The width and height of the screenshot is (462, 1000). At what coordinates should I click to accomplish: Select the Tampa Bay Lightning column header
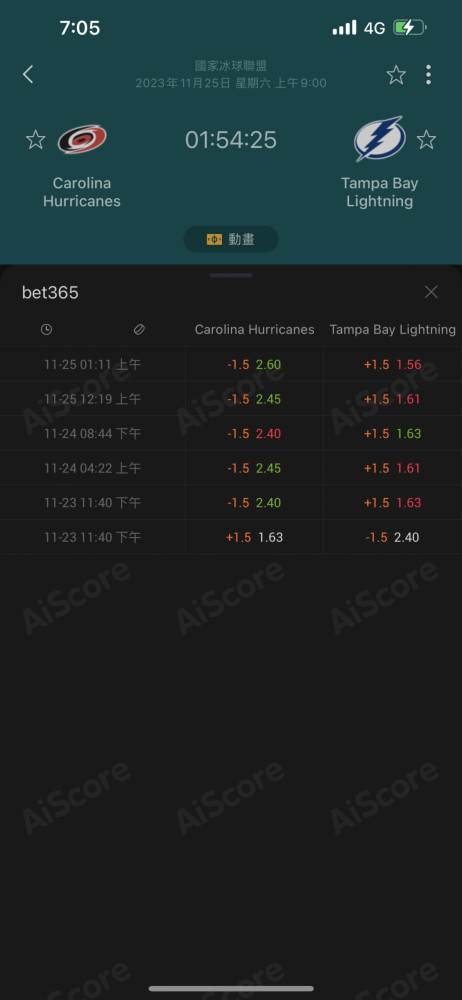pyautogui.click(x=392, y=329)
